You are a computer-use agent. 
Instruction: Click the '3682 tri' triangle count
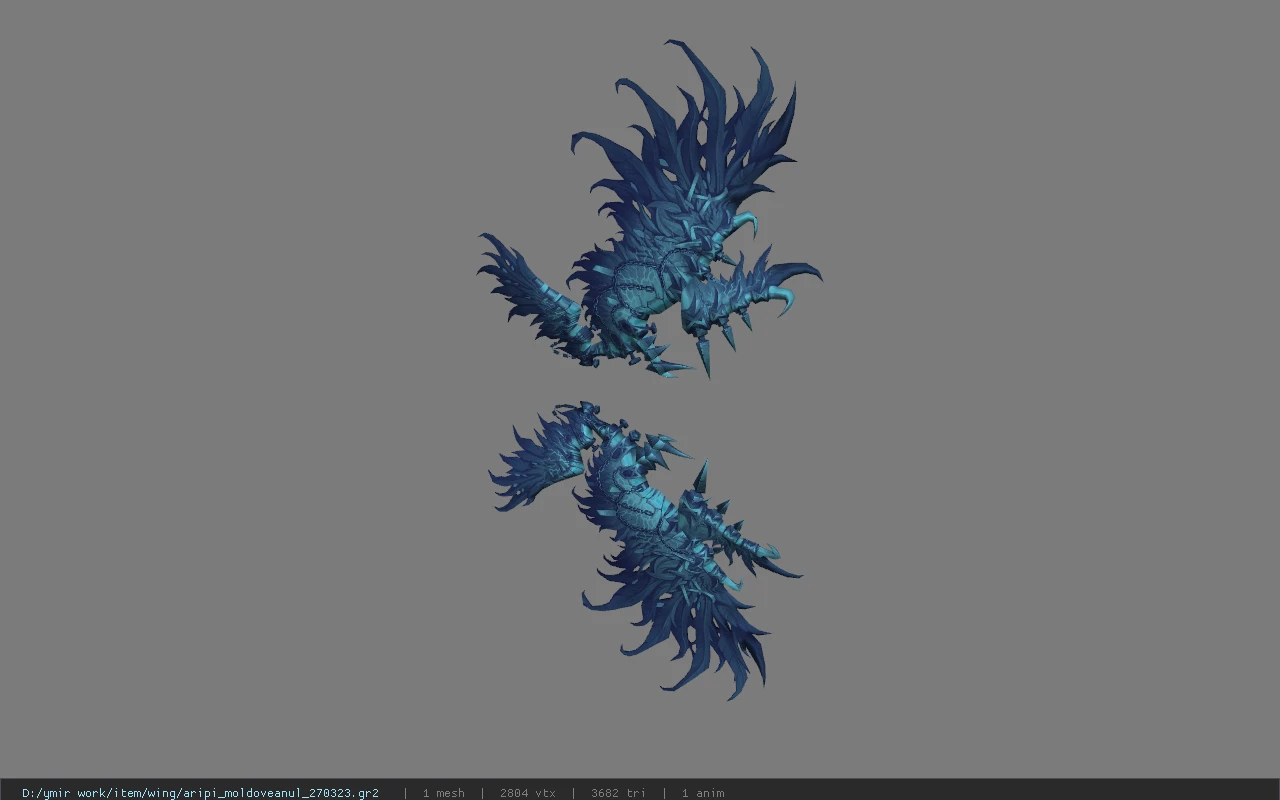coord(618,793)
